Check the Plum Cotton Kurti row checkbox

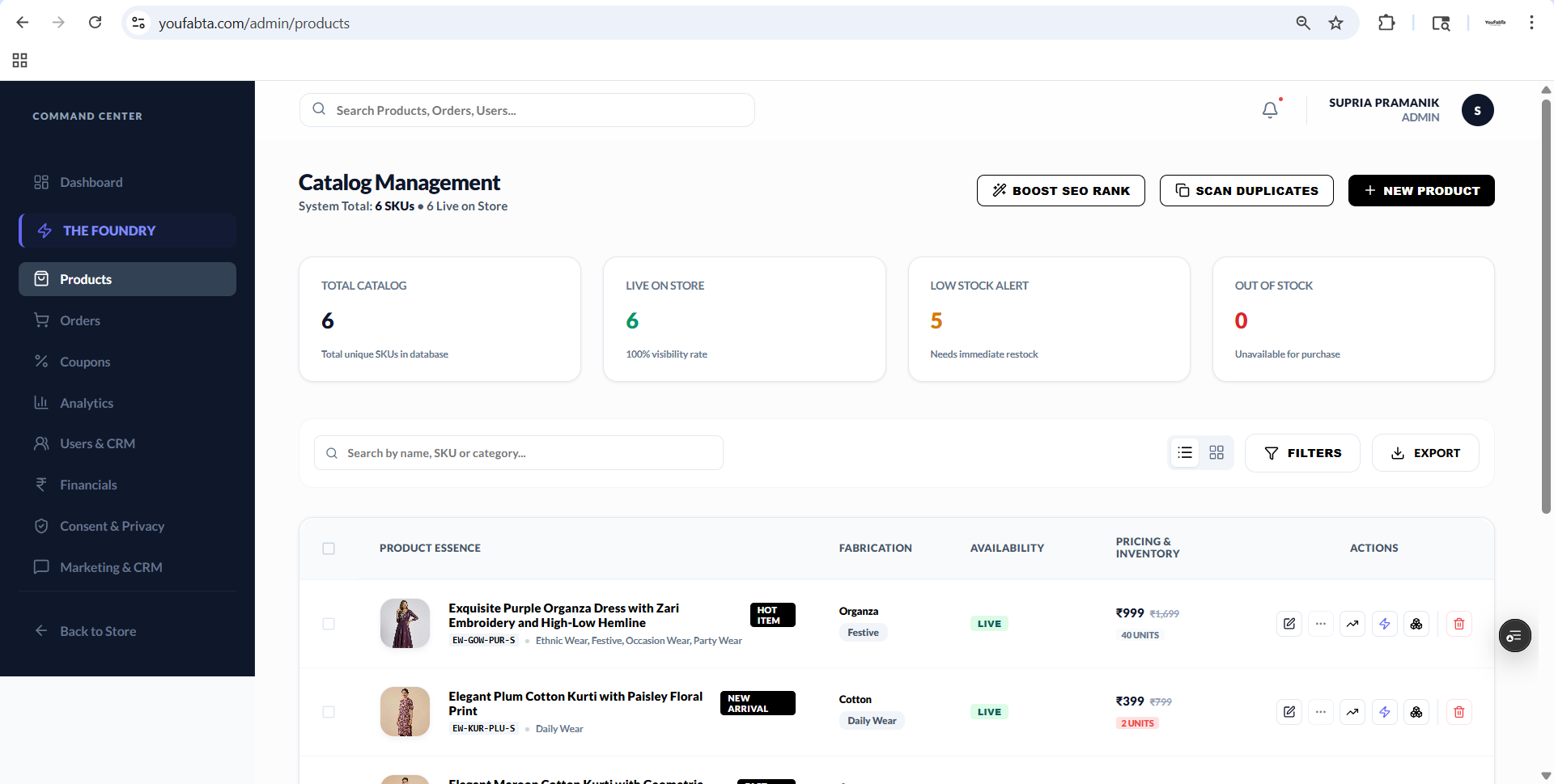pos(329,712)
